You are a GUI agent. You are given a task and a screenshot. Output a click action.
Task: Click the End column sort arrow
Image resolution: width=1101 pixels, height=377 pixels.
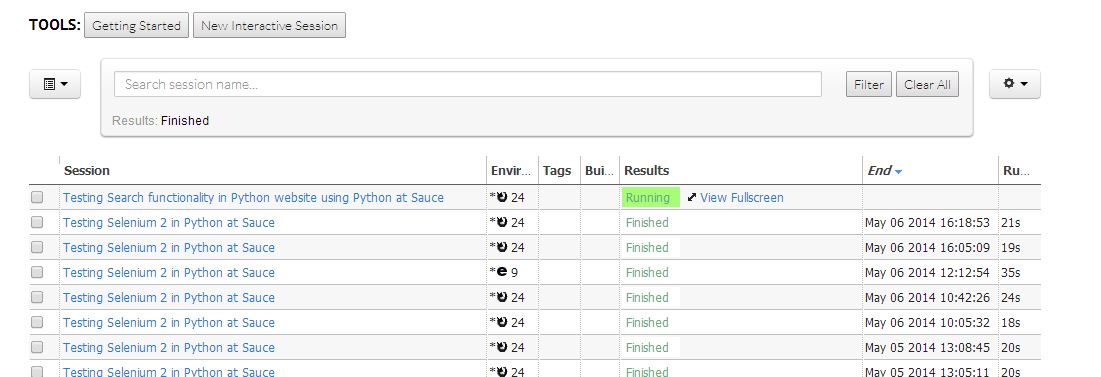pyautogui.click(x=898, y=171)
